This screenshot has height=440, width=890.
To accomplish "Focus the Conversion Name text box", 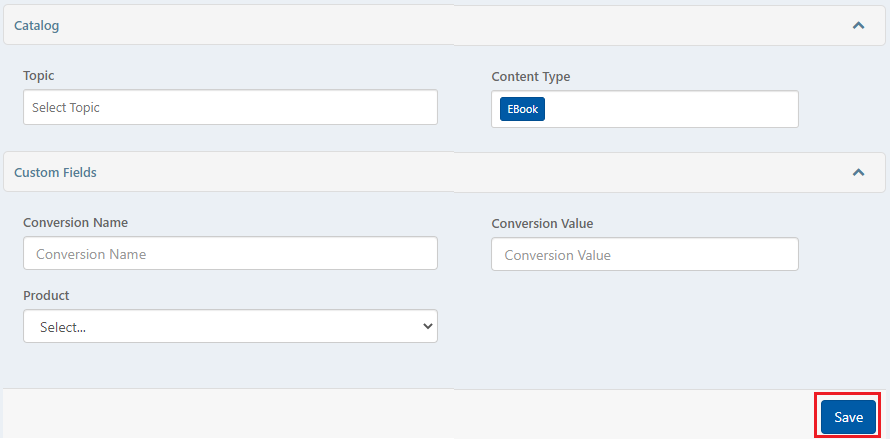I will (230, 253).
